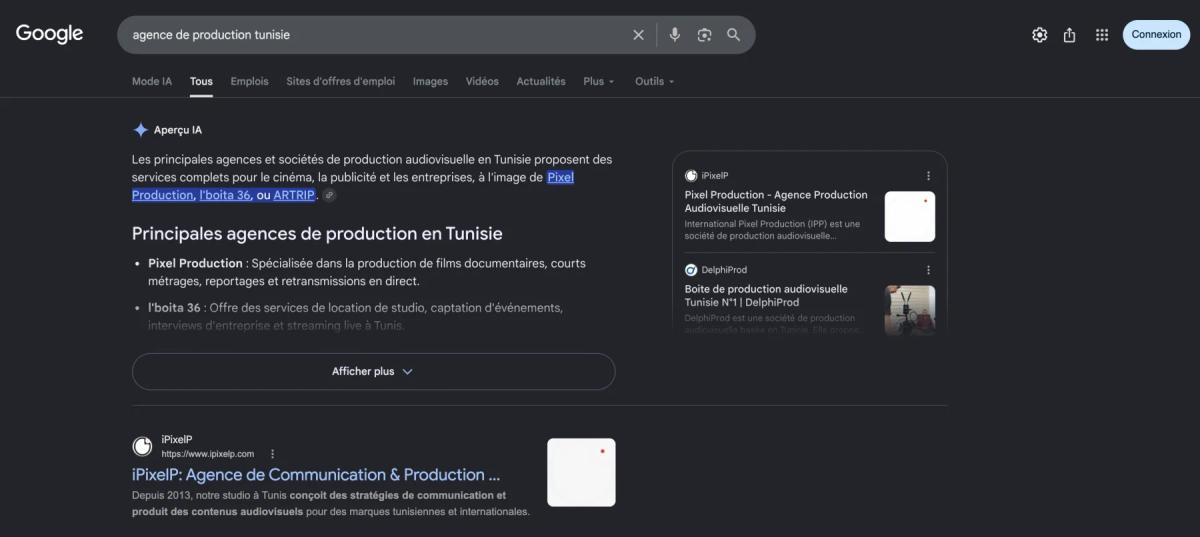The image size is (1200, 537).
Task: Open quick settings gear icon
Action: (1040, 35)
